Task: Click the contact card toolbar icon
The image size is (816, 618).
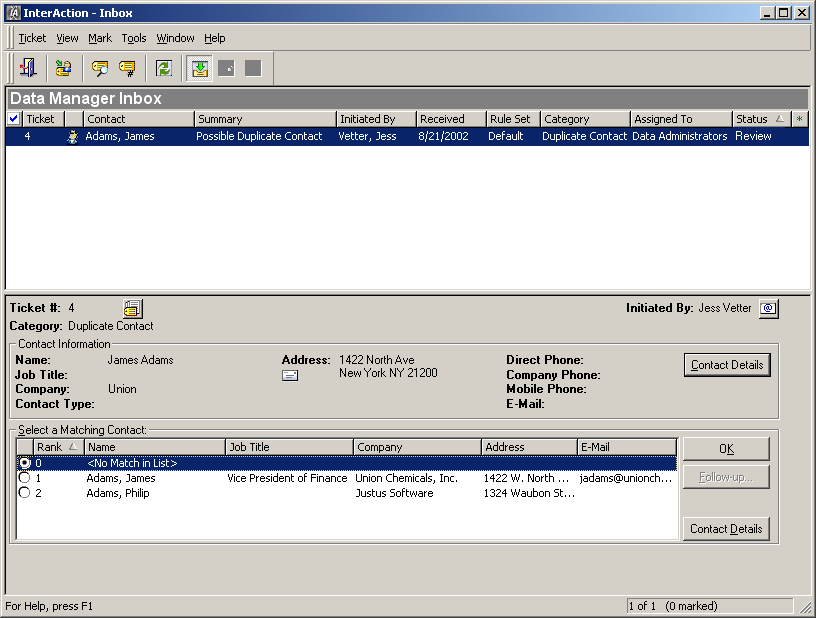Action: [63, 68]
